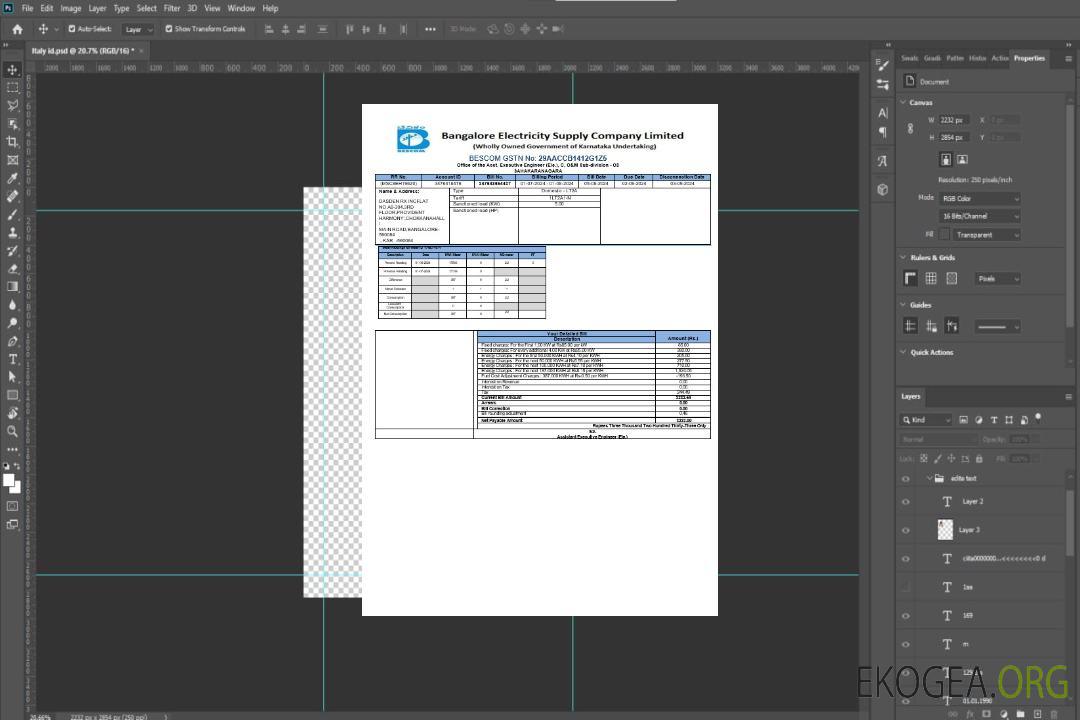Image resolution: width=1080 pixels, height=720 pixels.
Task: Open the Brush Settings panel icon
Action: 883,65
